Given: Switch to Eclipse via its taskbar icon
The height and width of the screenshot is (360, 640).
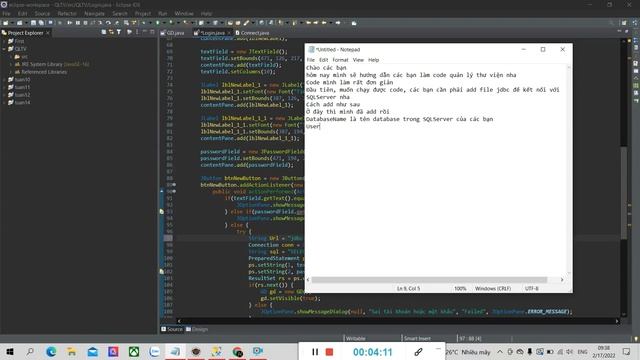Looking at the screenshot, I should tap(196, 352).
